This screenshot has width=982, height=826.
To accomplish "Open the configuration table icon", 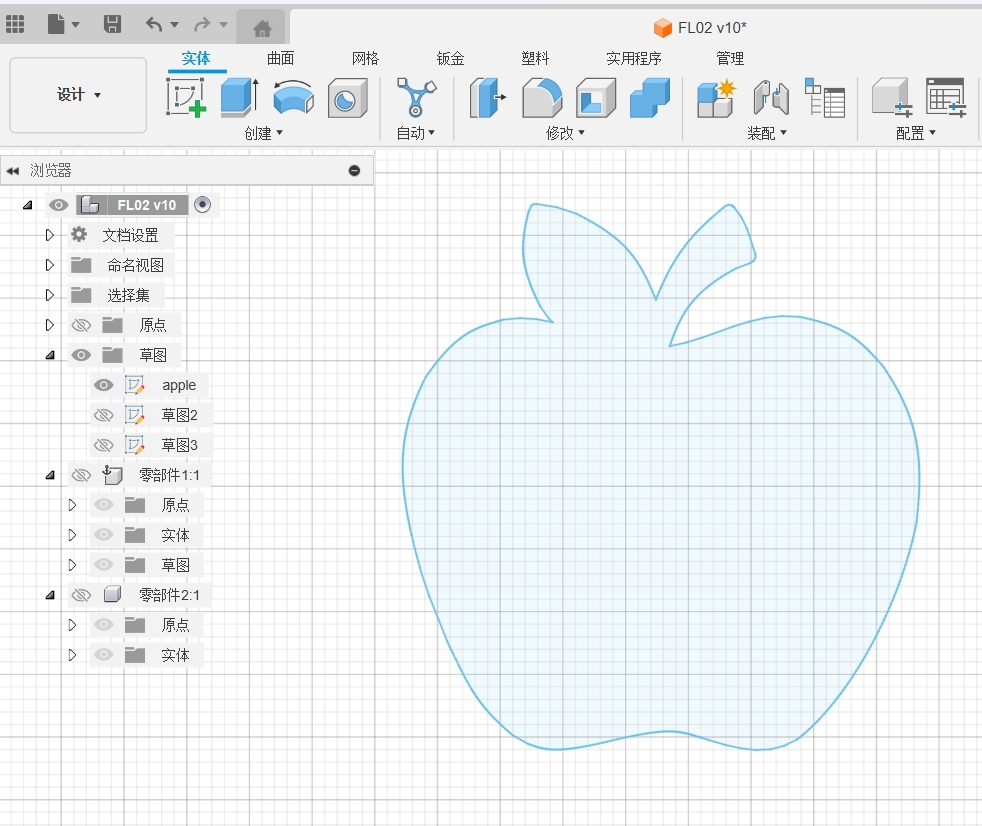I will 946,98.
